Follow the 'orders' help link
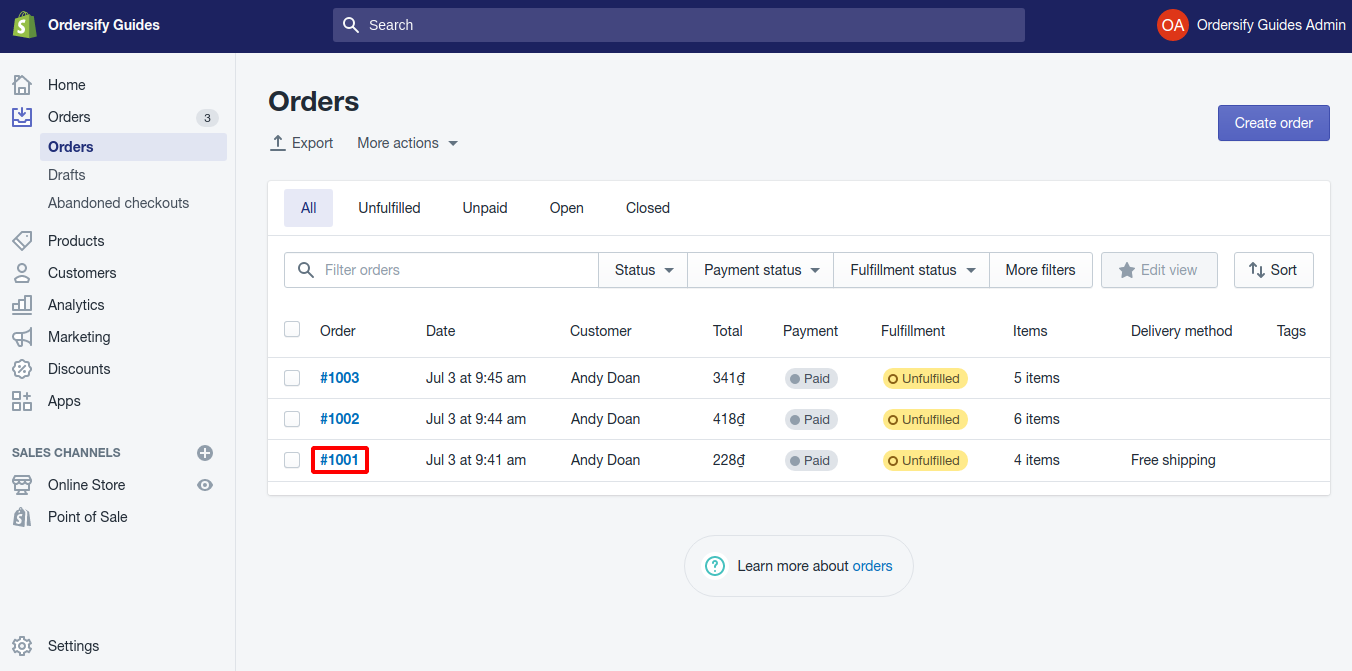This screenshot has height=671, width=1352. click(872, 566)
